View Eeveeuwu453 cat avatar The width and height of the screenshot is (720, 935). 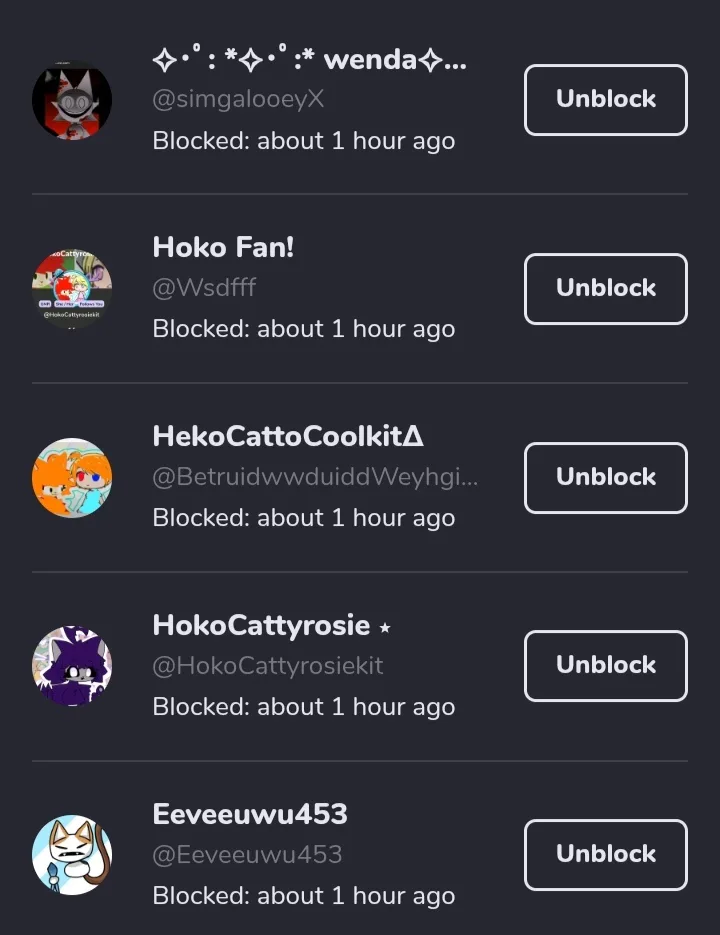(72, 854)
